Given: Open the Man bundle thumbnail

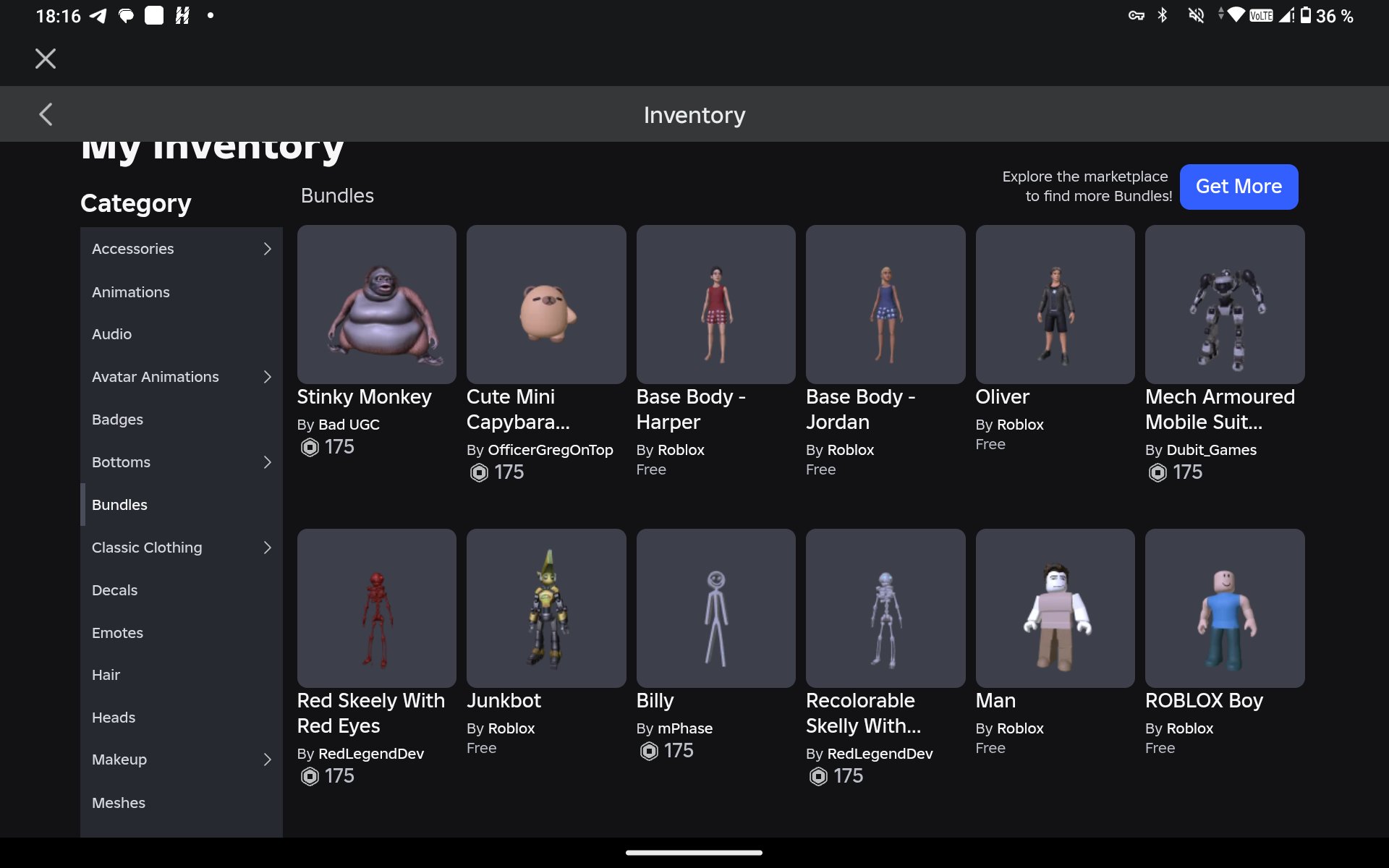Looking at the screenshot, I should click(x=1055, y=608).
